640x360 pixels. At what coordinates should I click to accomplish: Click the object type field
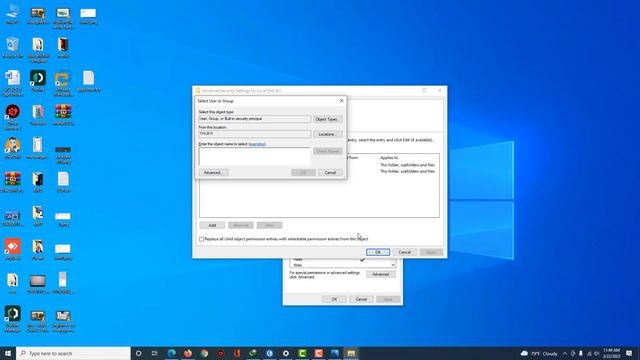(255, 119)
